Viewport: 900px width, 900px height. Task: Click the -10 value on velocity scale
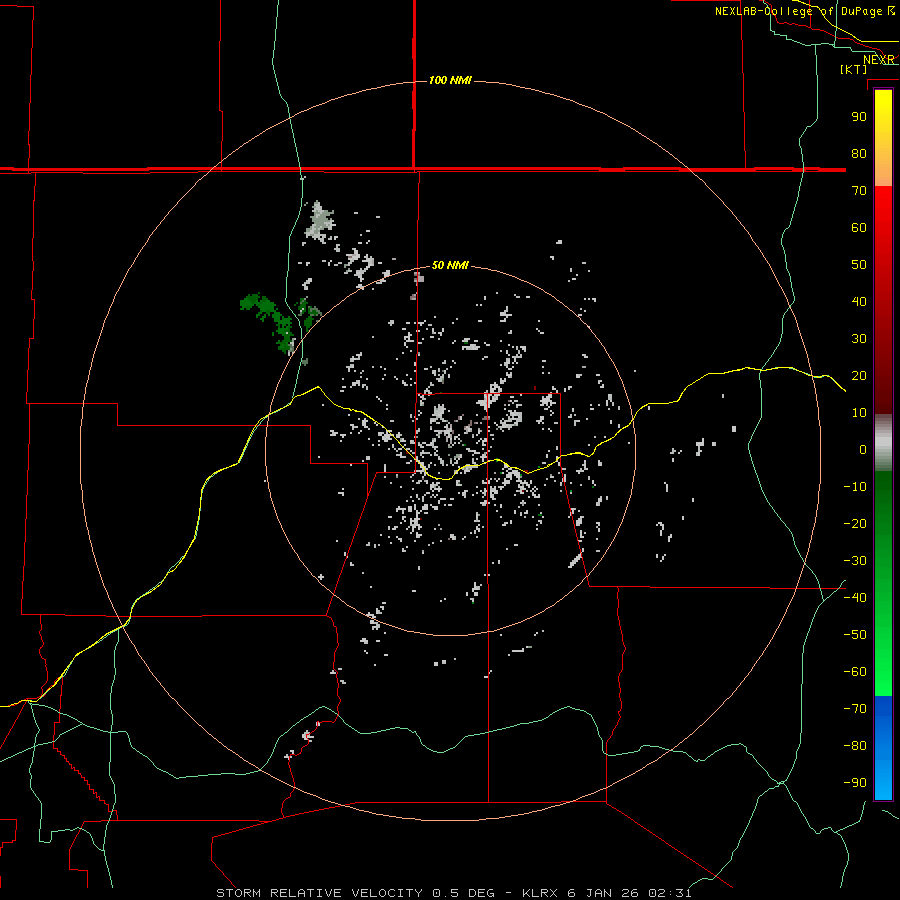click(855, 487)
